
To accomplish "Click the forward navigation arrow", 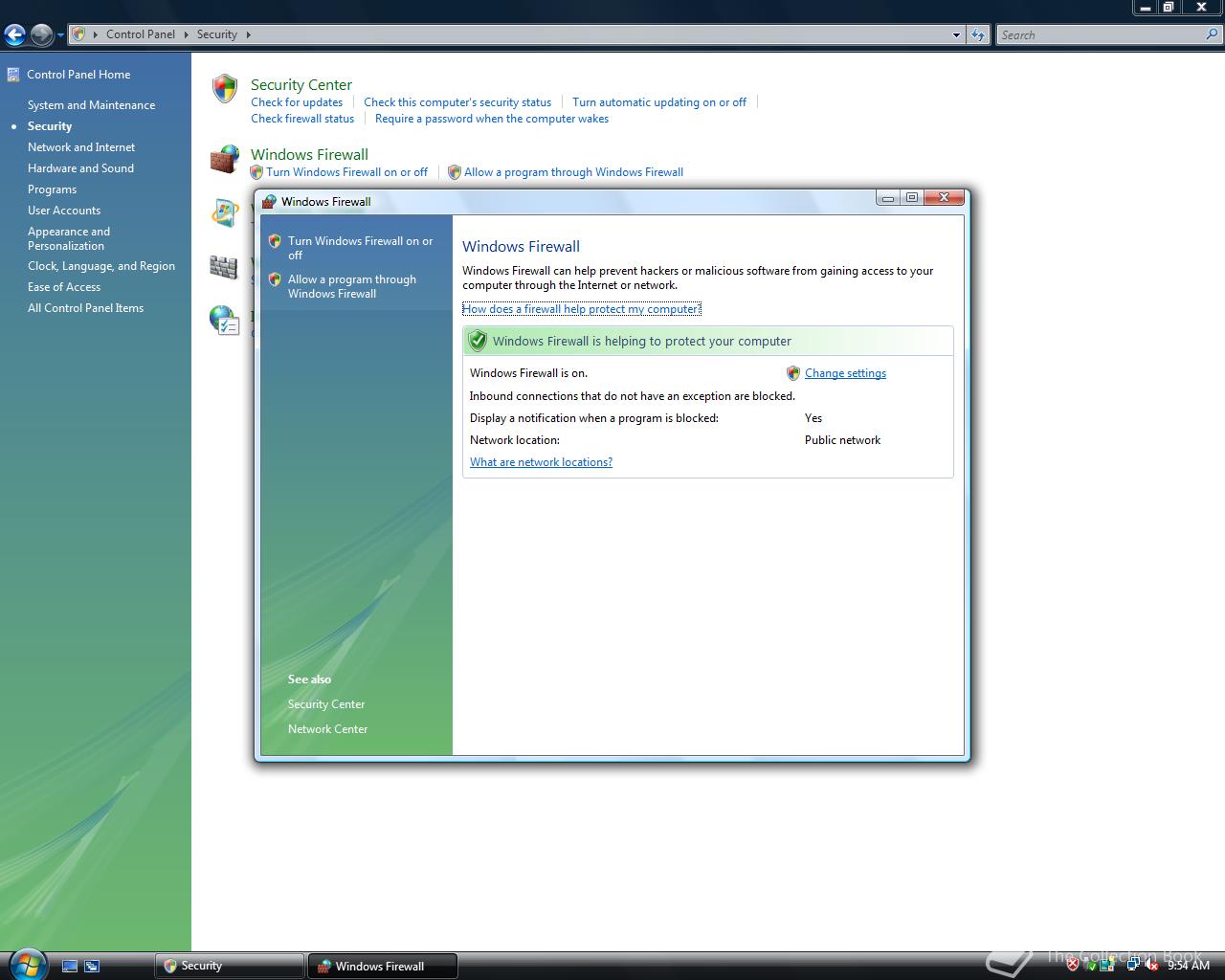I will [41, 35].
